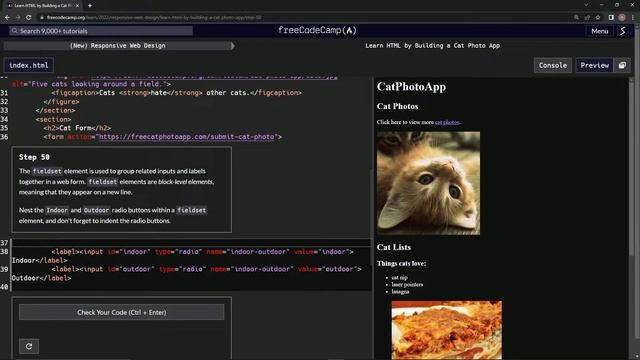Open the freeCodeCamp Menu button
Image resolution: width=640 pixels, height=360 pixels.
600,31
